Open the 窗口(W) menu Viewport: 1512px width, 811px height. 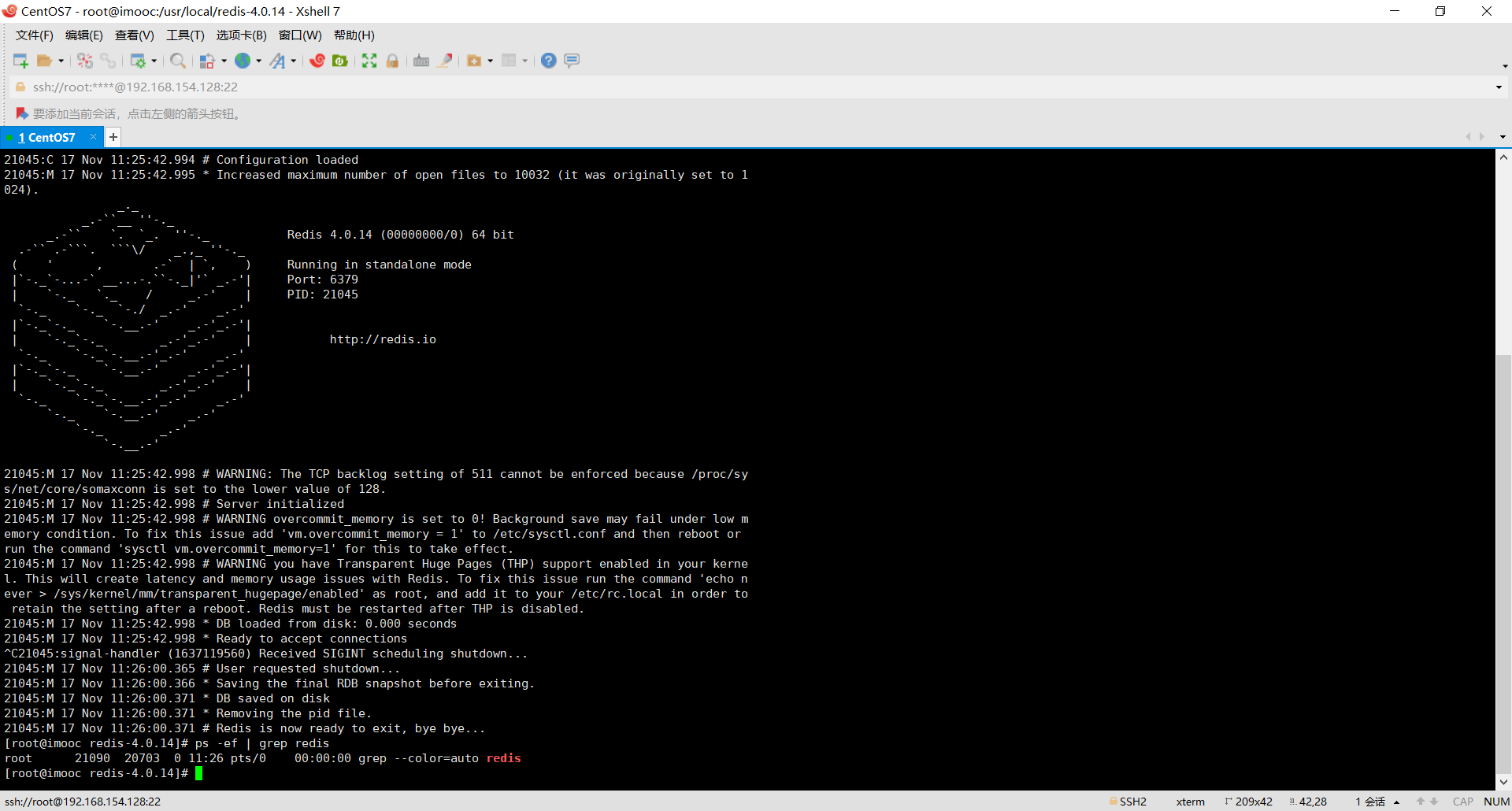[x=300, y=35]
